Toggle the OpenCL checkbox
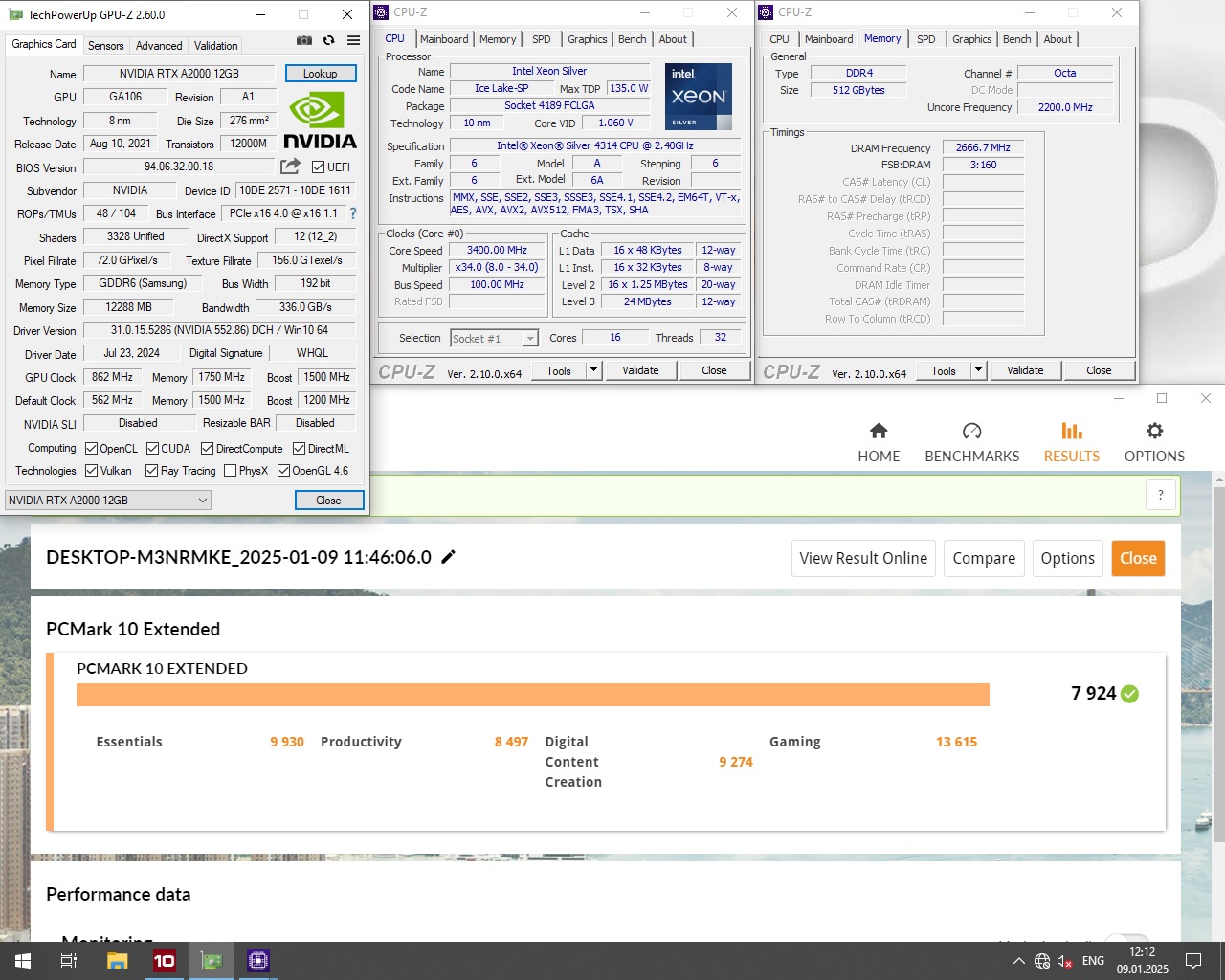Viewport: 1225px width, 980px height. point(91,448)
